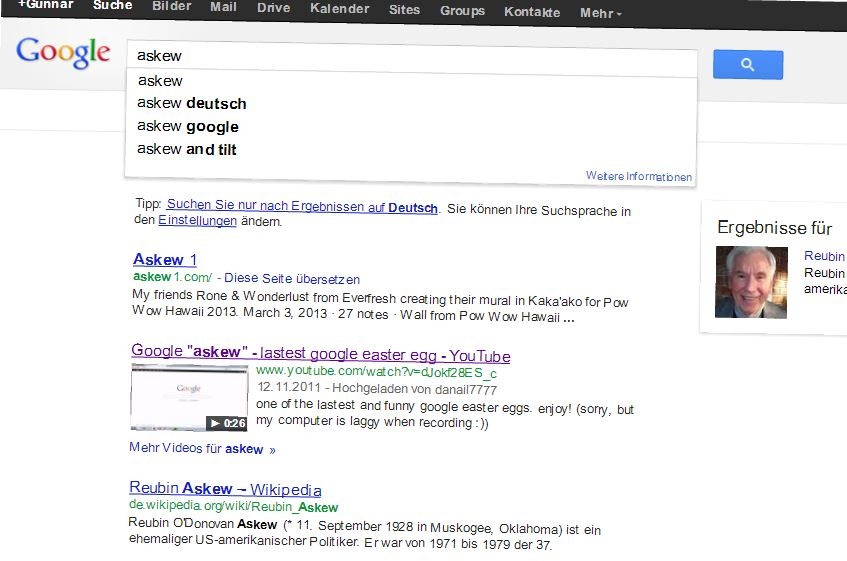
Task: Click inside the search box containing askew
Action: pos(412,58)
